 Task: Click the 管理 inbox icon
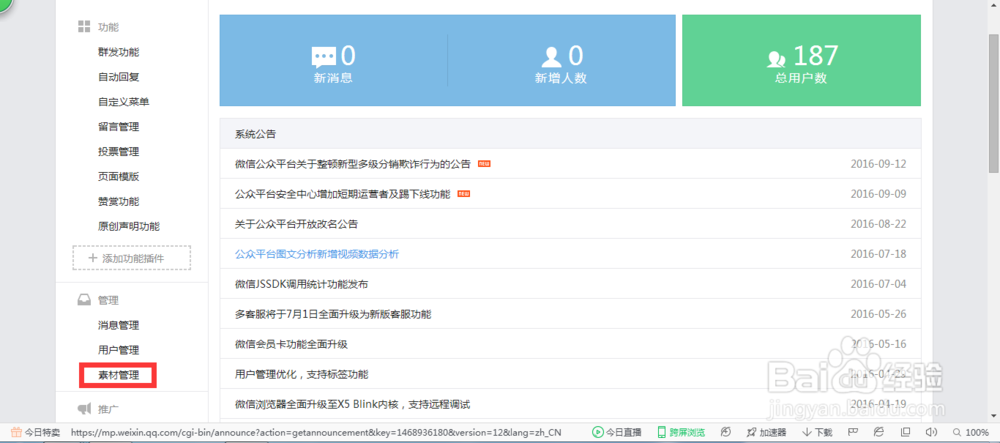(84, 300)
